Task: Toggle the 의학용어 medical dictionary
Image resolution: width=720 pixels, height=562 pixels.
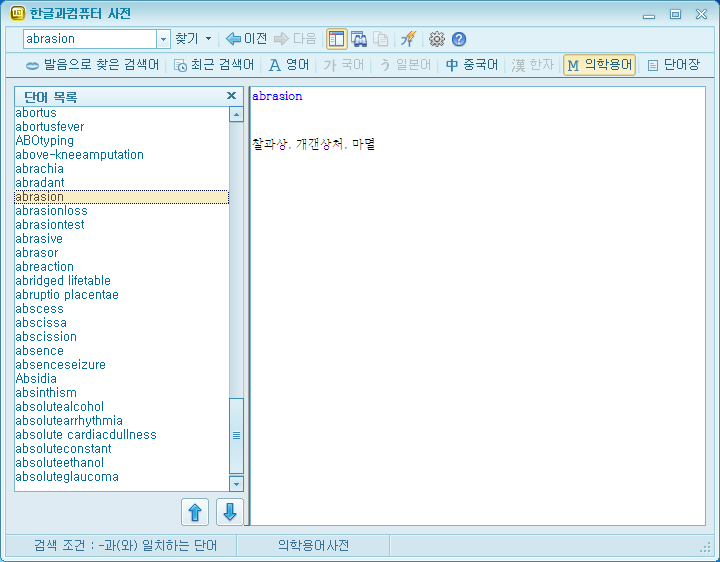Action: [x=600, y=65]
